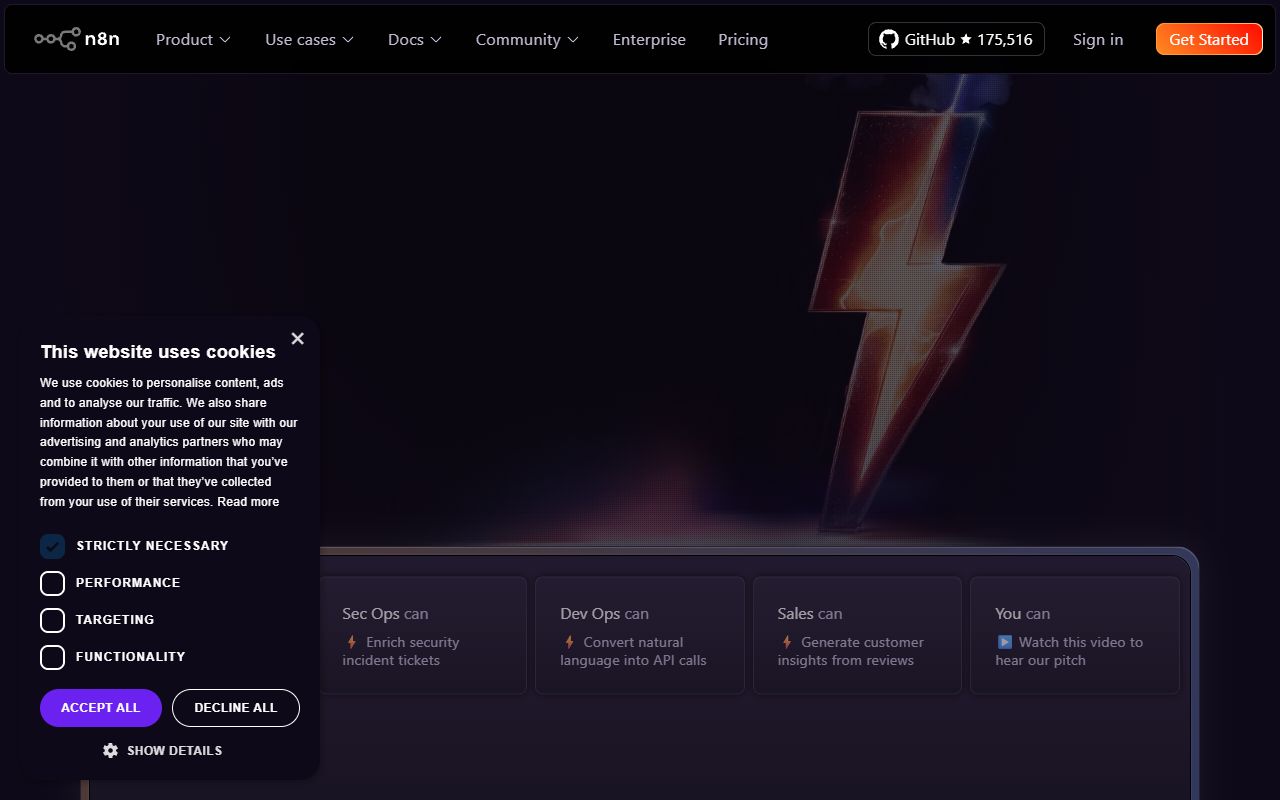Open the Community dropdown
This screenshot has height=800, width=1280.
coord(527,39)
